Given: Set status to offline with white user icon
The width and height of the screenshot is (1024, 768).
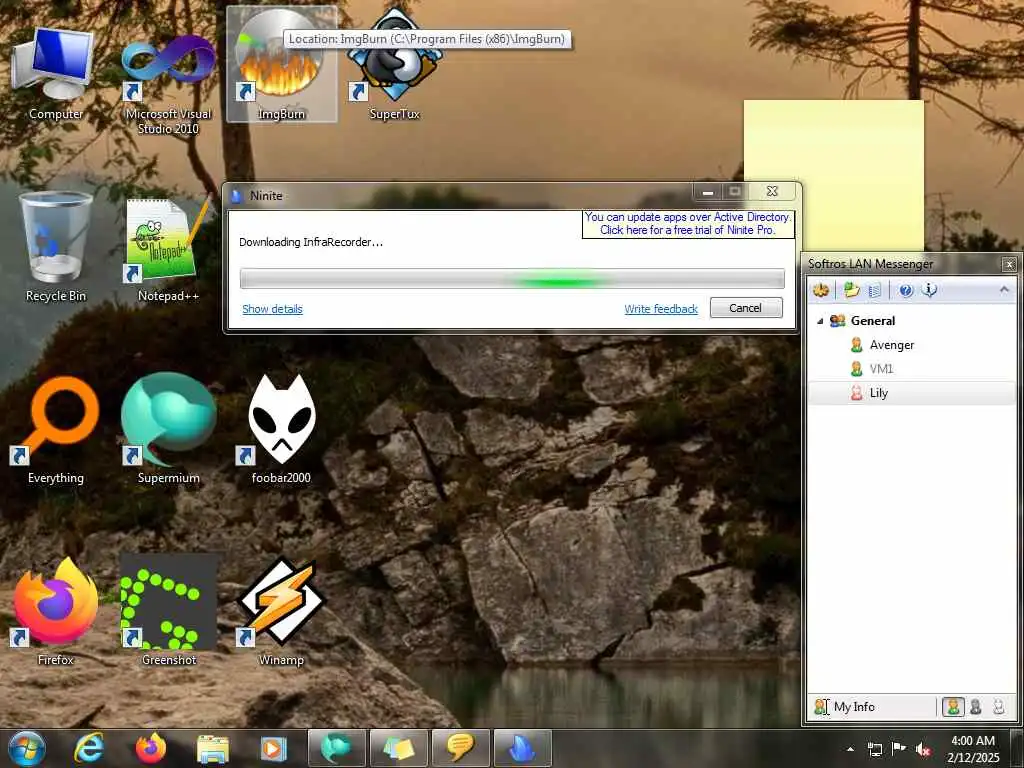Looking at the screenshot, I should tap(999, 707).
